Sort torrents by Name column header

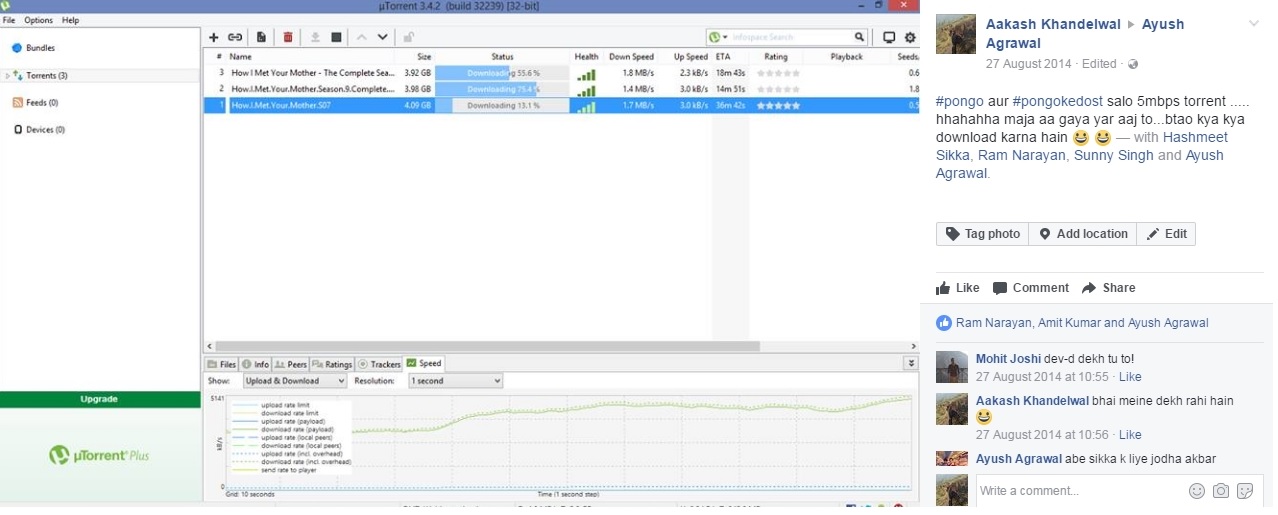[240, 57]
